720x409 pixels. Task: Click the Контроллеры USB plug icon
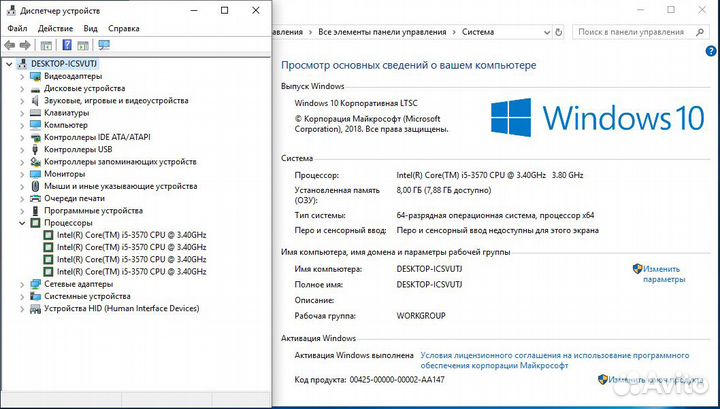click(35, 150)
